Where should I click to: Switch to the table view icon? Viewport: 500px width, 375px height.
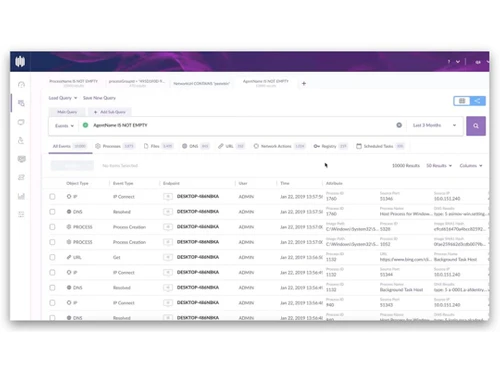click(462, 101)
